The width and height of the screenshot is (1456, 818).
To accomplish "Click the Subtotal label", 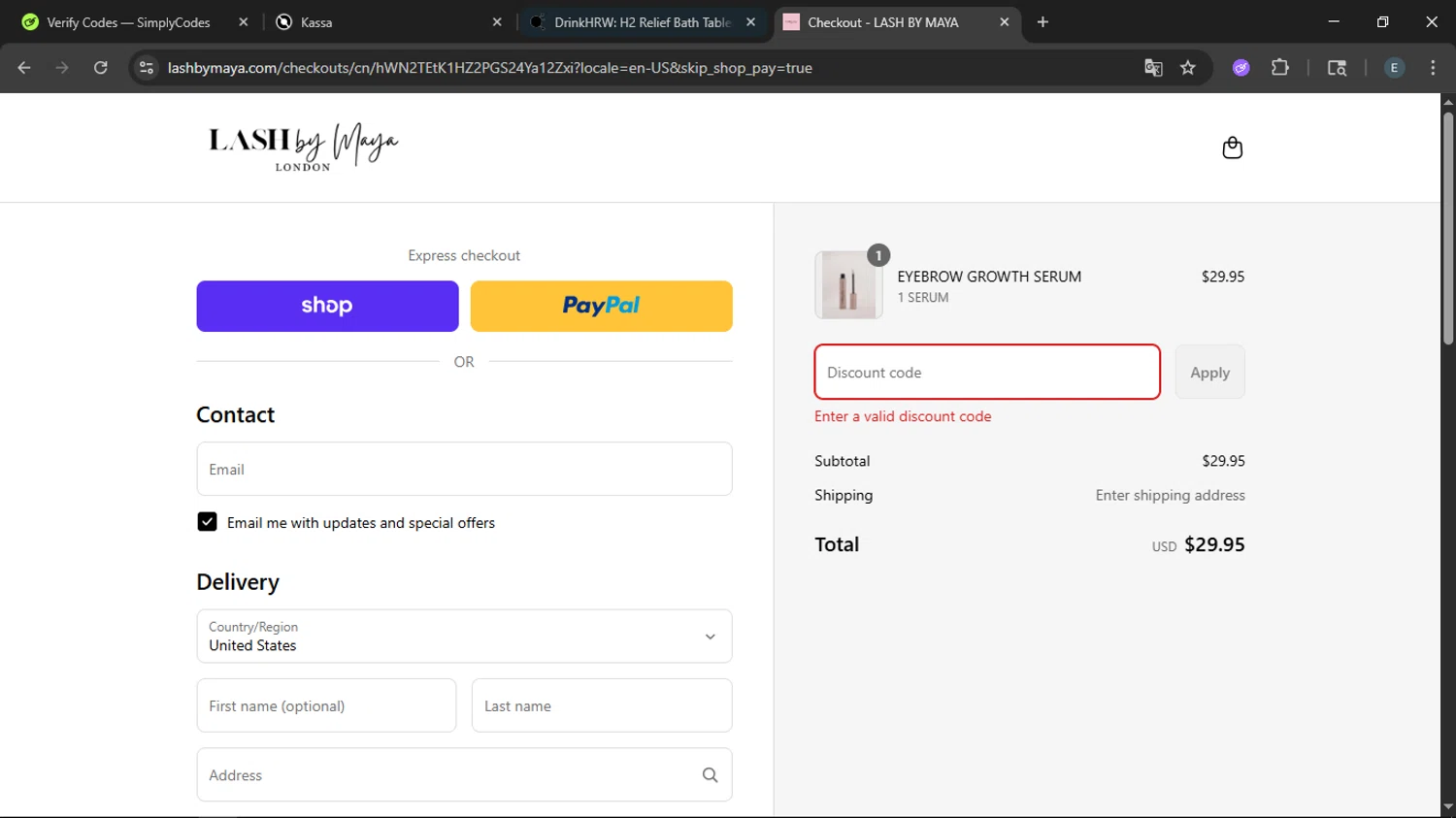I will (842, 461).
